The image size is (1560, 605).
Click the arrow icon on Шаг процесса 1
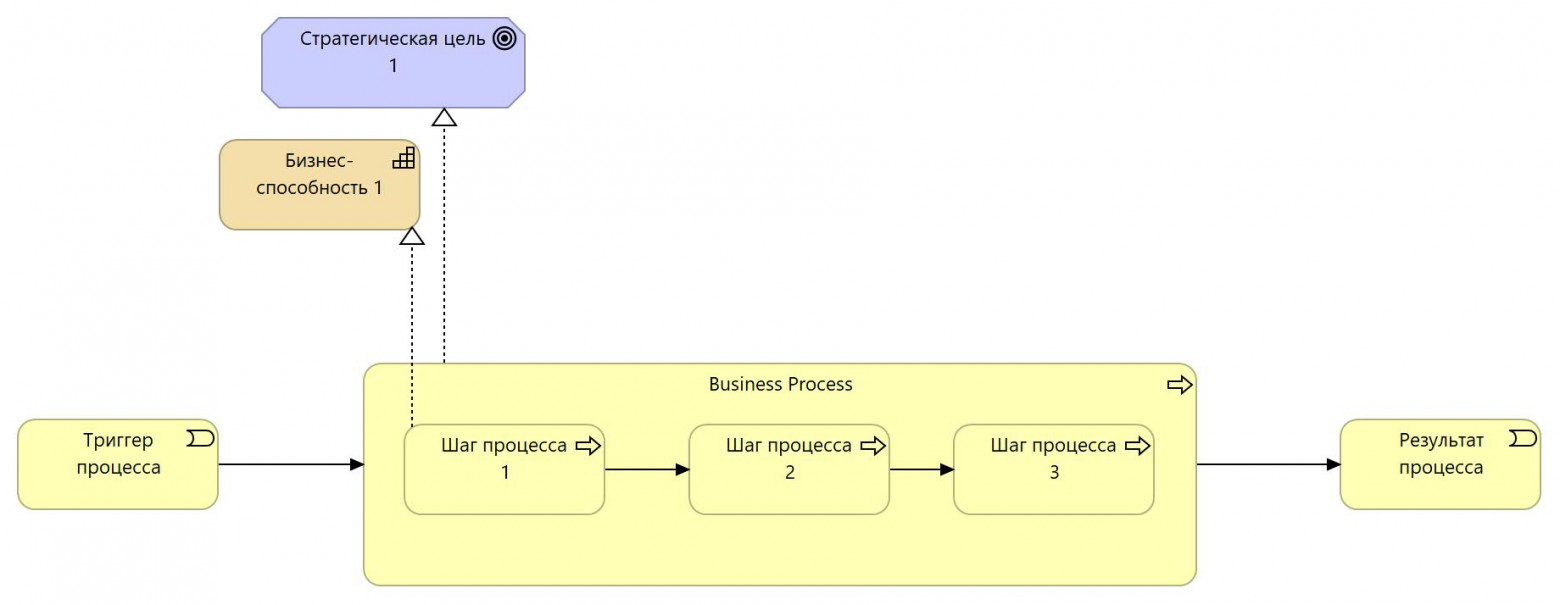click(x=588, y=446)
